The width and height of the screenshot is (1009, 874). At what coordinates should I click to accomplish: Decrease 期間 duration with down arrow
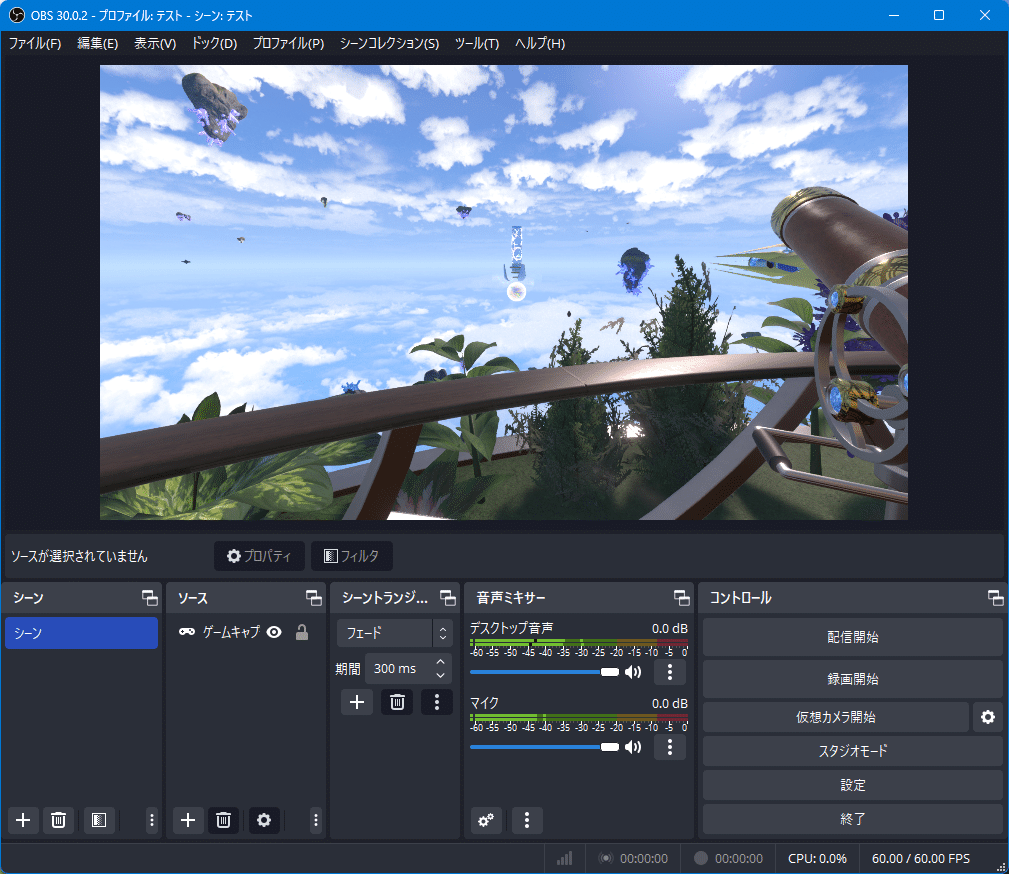coord(440,676)
